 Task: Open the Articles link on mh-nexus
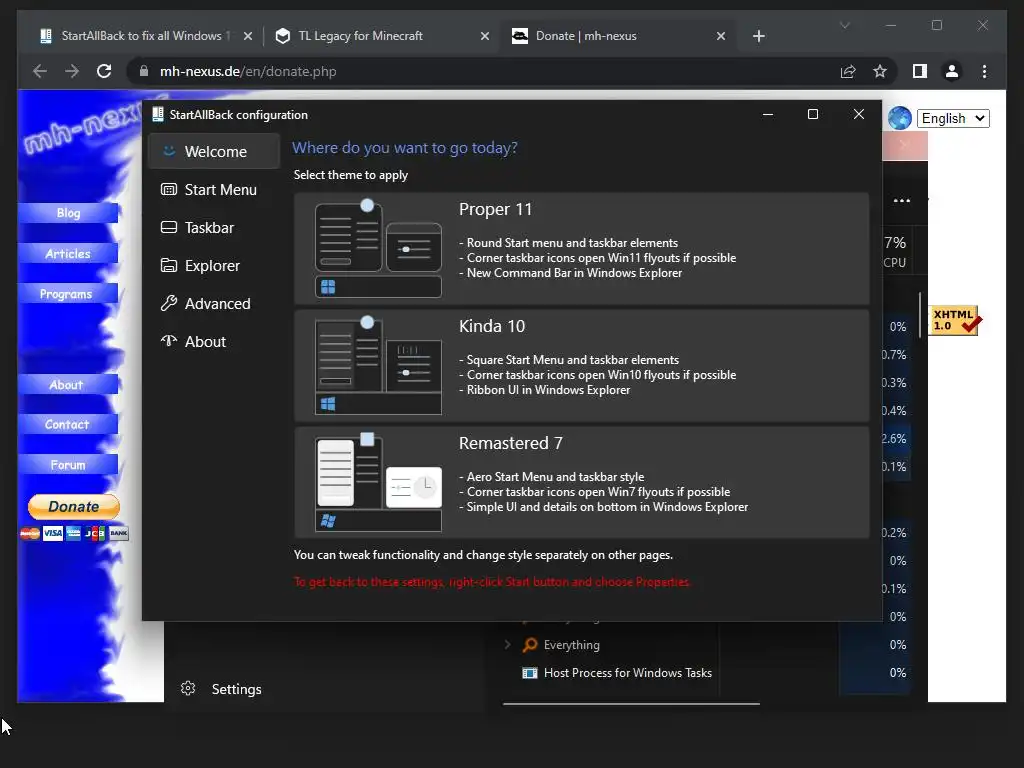[69, 253]
